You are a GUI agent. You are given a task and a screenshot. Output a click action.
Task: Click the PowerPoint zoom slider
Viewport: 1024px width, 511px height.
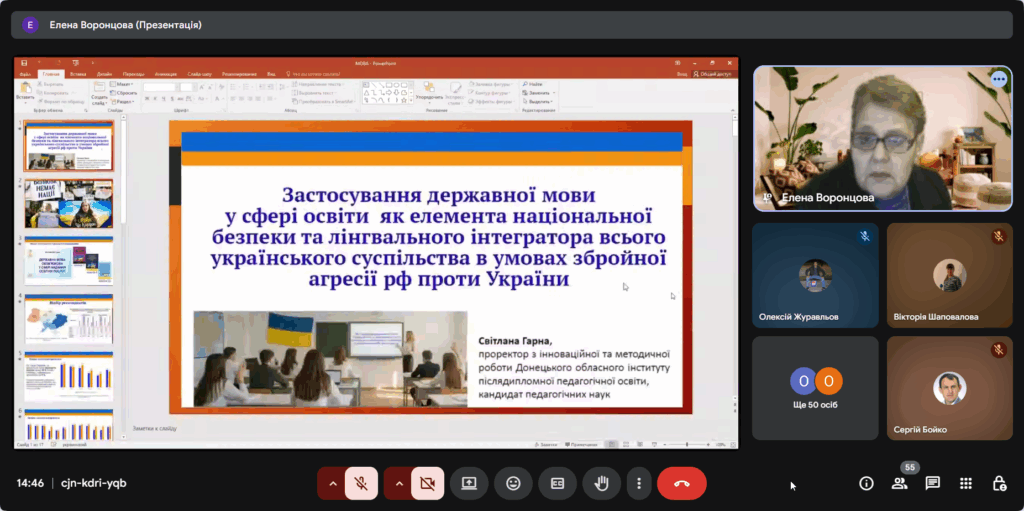tap(686, 444)
